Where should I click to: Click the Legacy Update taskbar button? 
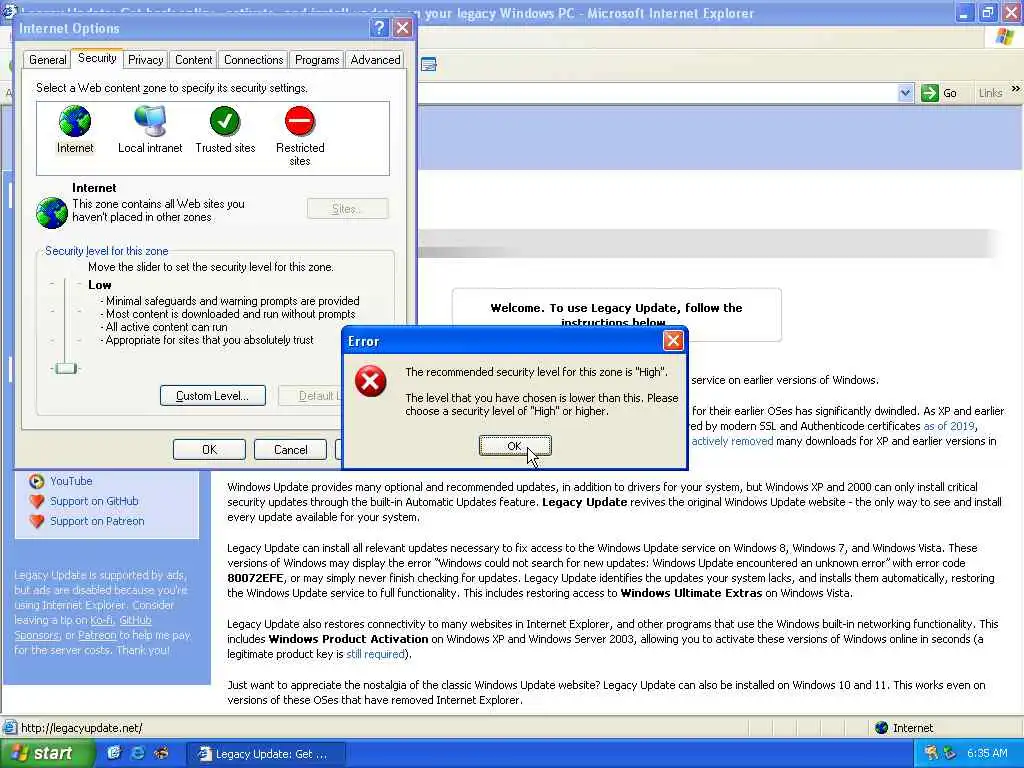coord(264,754)
